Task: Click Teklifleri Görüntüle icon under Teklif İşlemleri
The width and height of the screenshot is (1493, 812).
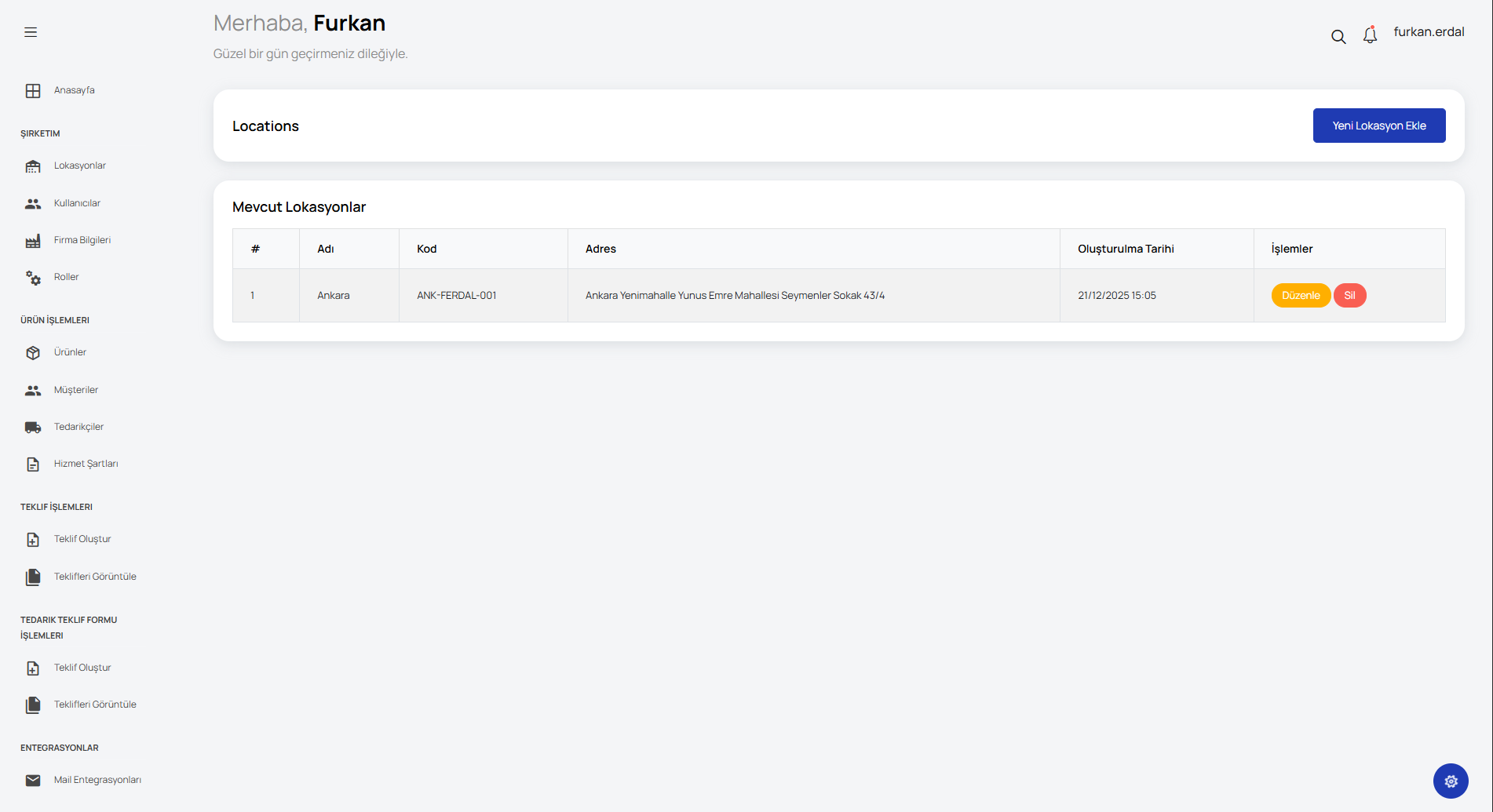Action: (33, 577)
